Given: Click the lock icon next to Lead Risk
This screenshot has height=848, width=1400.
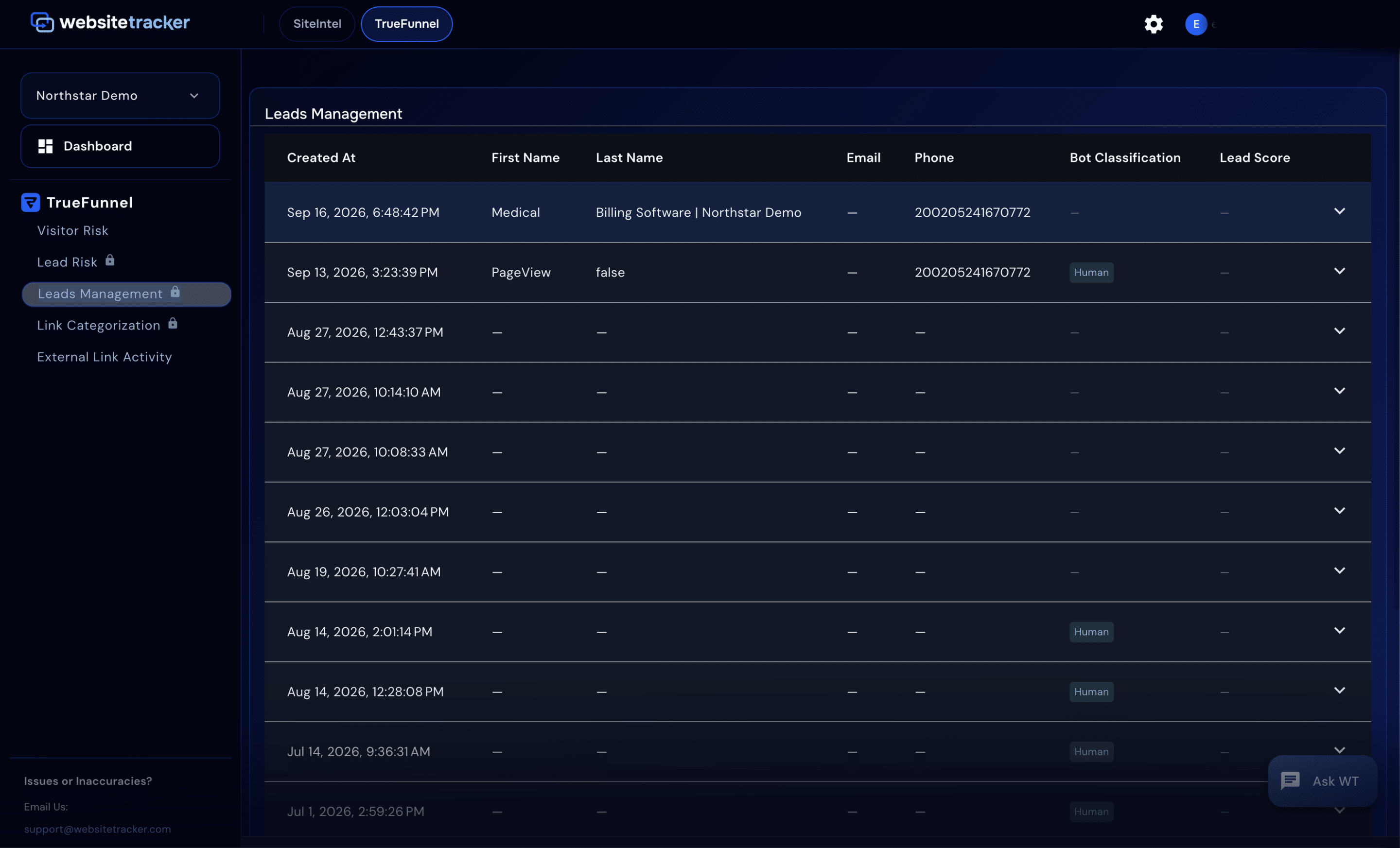Looking at the screenshot, I should 110,260.
